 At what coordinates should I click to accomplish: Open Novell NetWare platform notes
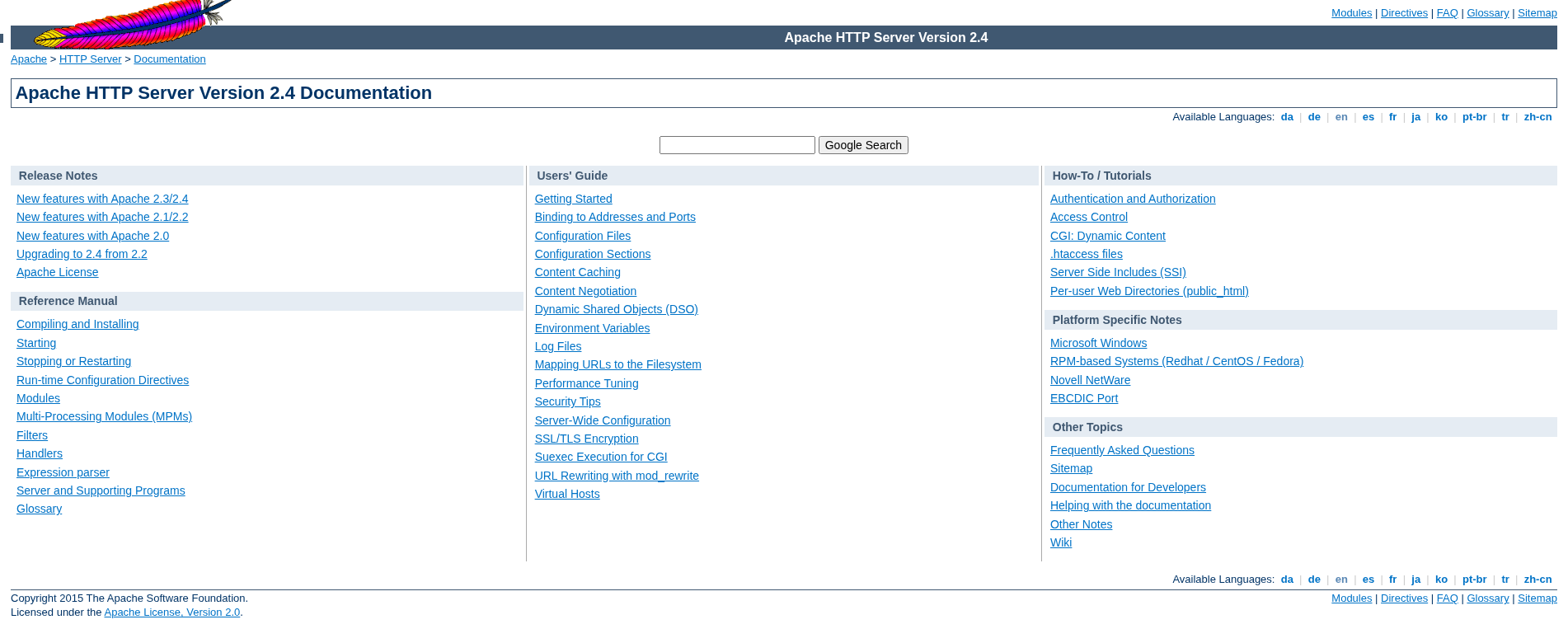(1090, 380)
